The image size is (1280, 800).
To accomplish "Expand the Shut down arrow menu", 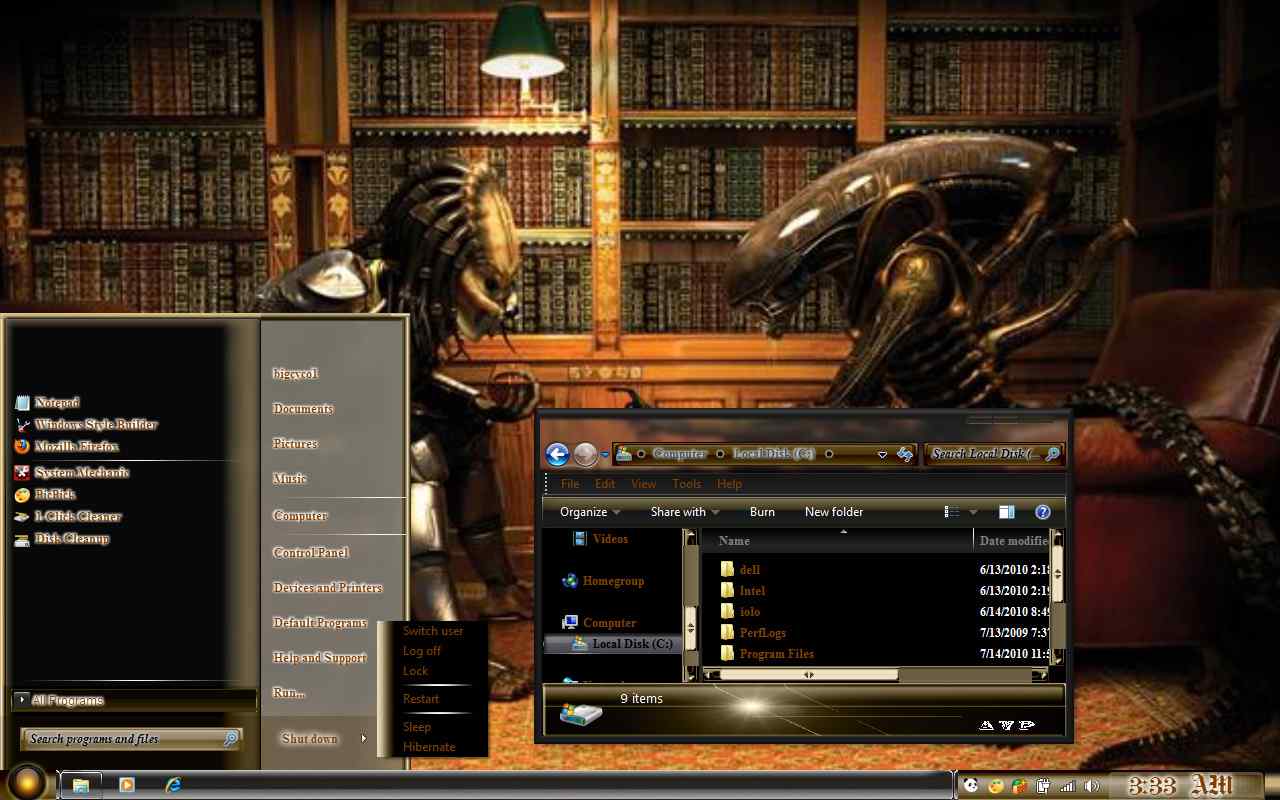I will coord(364,739).
